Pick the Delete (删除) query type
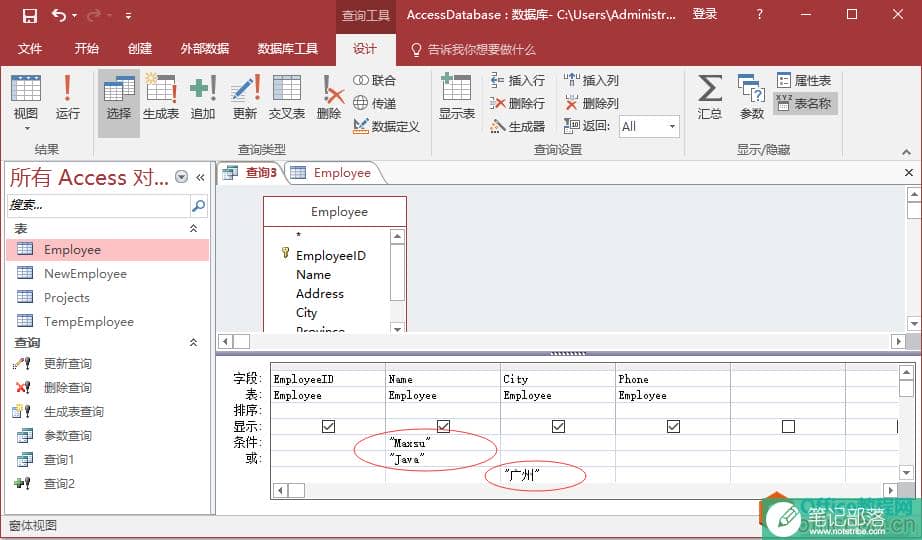 click(x=330, y=97)
